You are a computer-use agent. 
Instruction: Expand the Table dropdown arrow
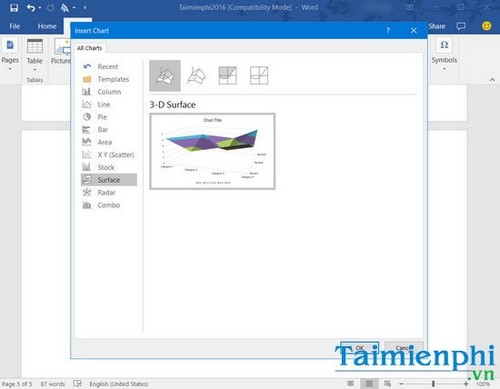(35, 70)
